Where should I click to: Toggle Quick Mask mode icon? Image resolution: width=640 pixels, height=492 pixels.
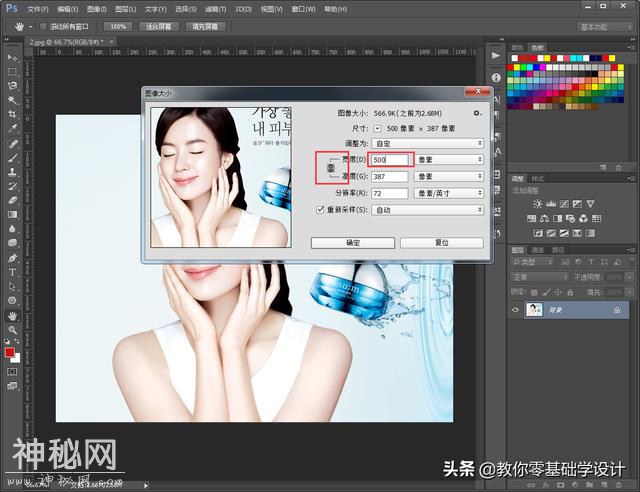12,372
